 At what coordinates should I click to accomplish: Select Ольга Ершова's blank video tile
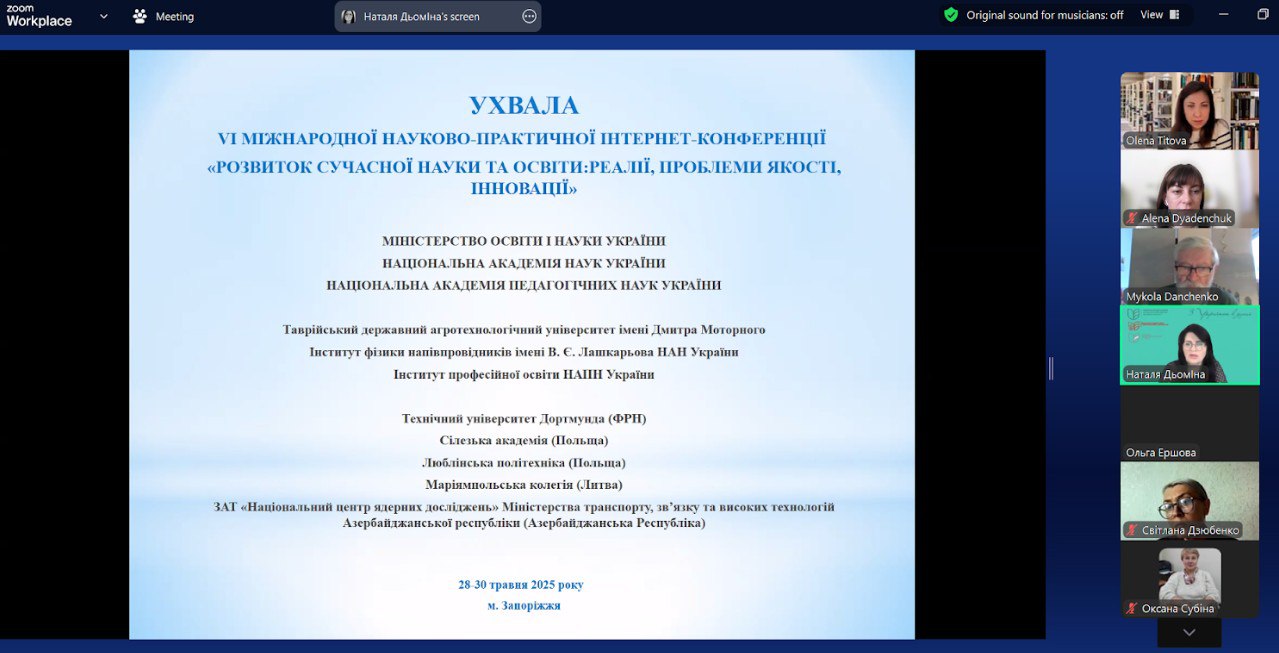click(x=1189, y=423)
